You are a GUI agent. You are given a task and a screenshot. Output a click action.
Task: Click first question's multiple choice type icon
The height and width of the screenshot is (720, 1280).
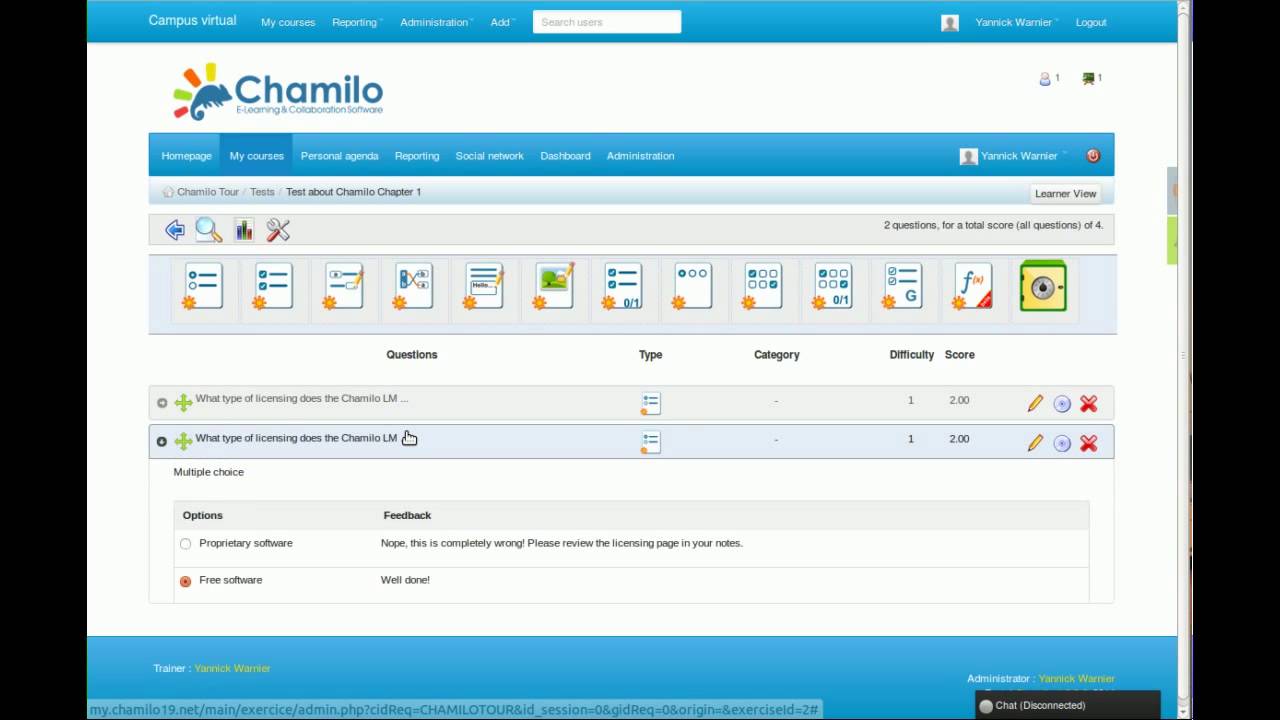[x=651, y=403]
